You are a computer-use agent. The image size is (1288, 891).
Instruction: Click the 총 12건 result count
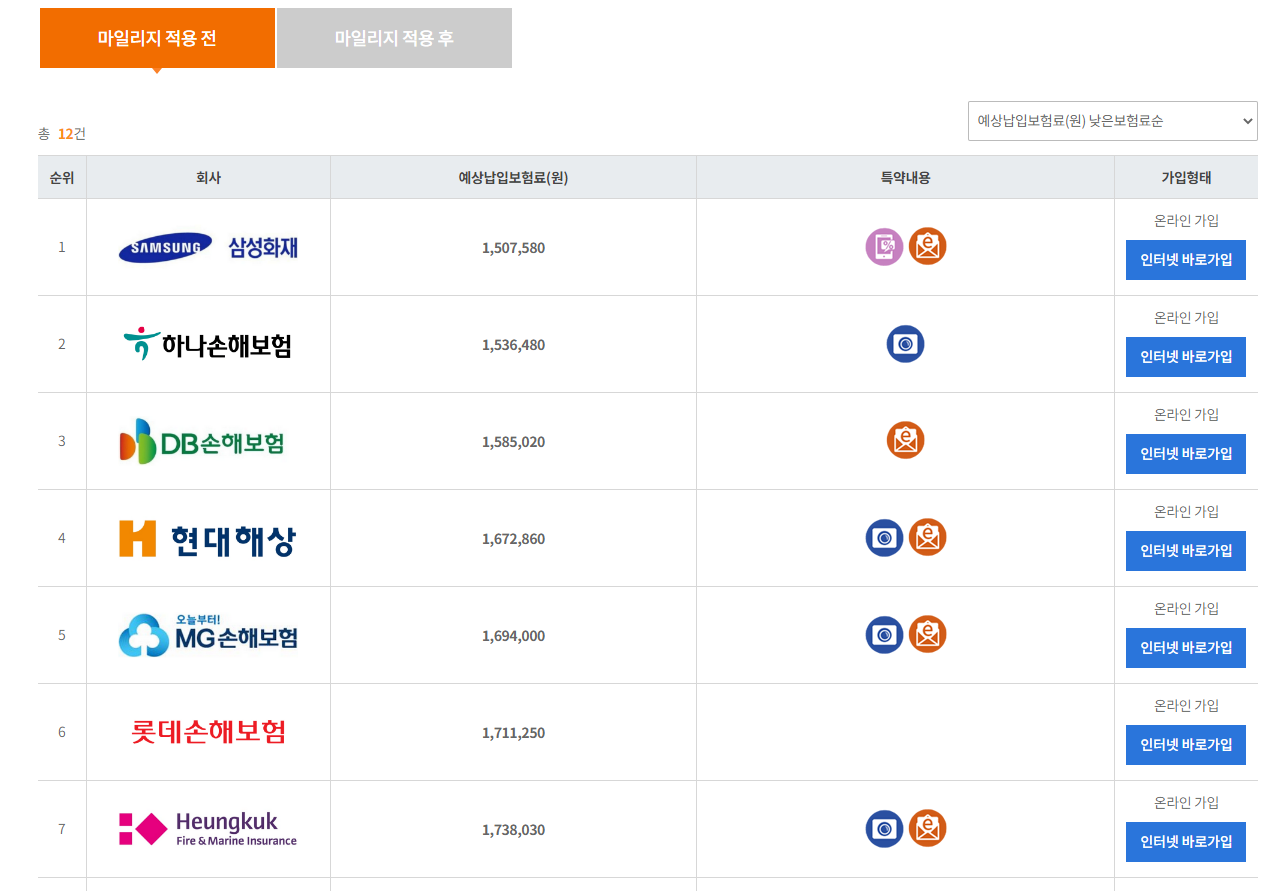tap(62, 134)
